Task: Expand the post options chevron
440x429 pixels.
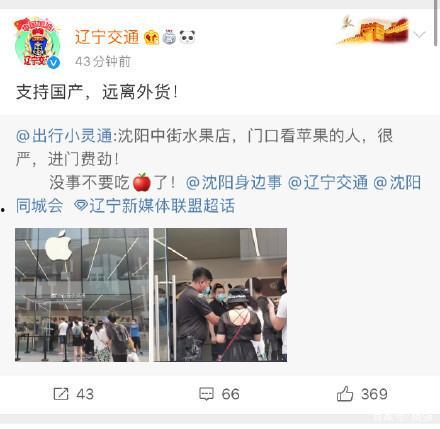Action: (420, 34)
